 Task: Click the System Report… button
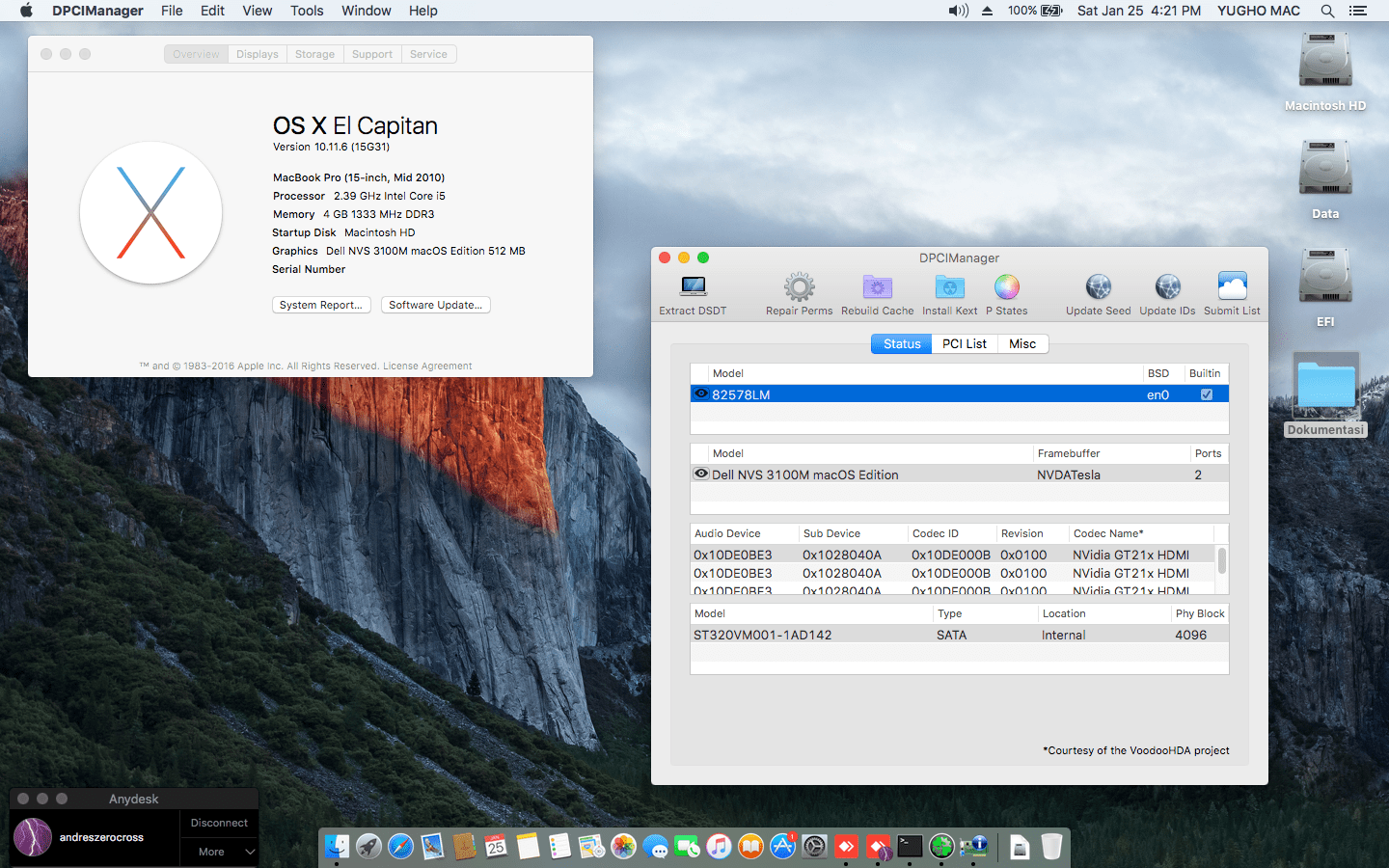pos(321,305)
